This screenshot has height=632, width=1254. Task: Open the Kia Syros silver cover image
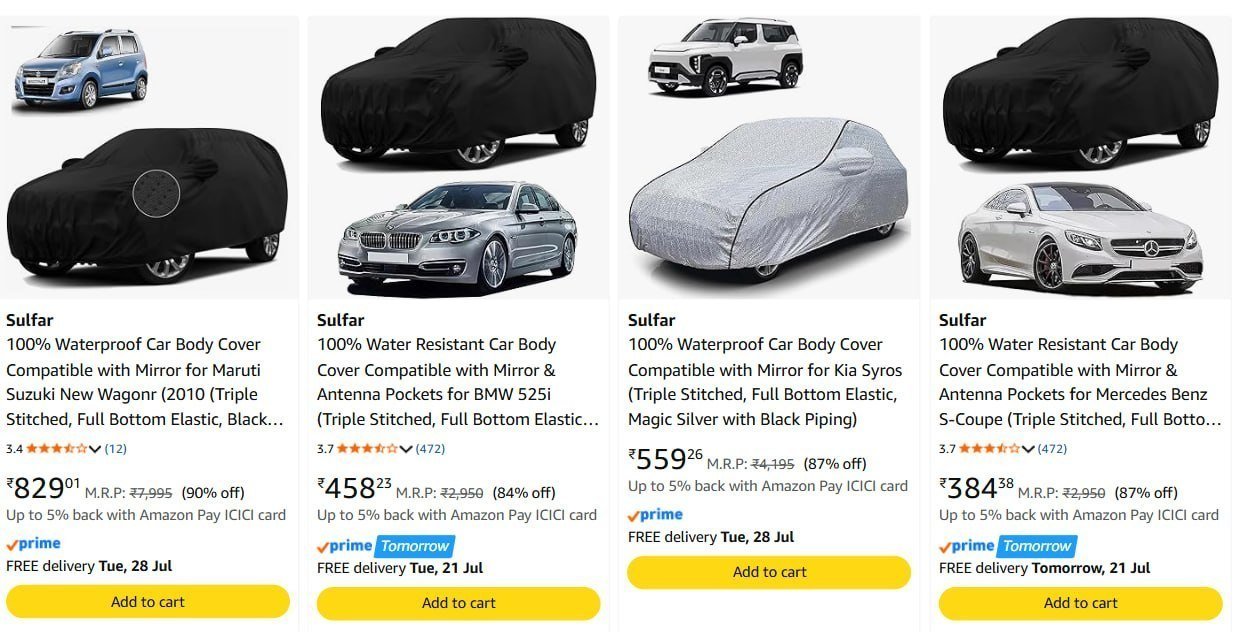click(769, 157)
